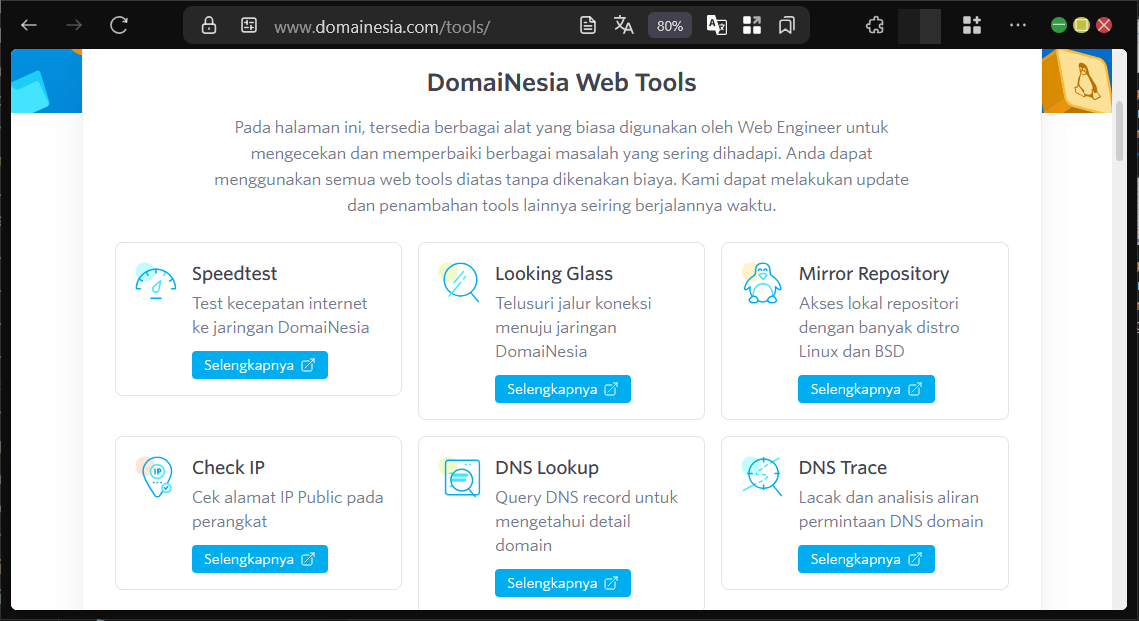View site info via the lock icon

209,25
